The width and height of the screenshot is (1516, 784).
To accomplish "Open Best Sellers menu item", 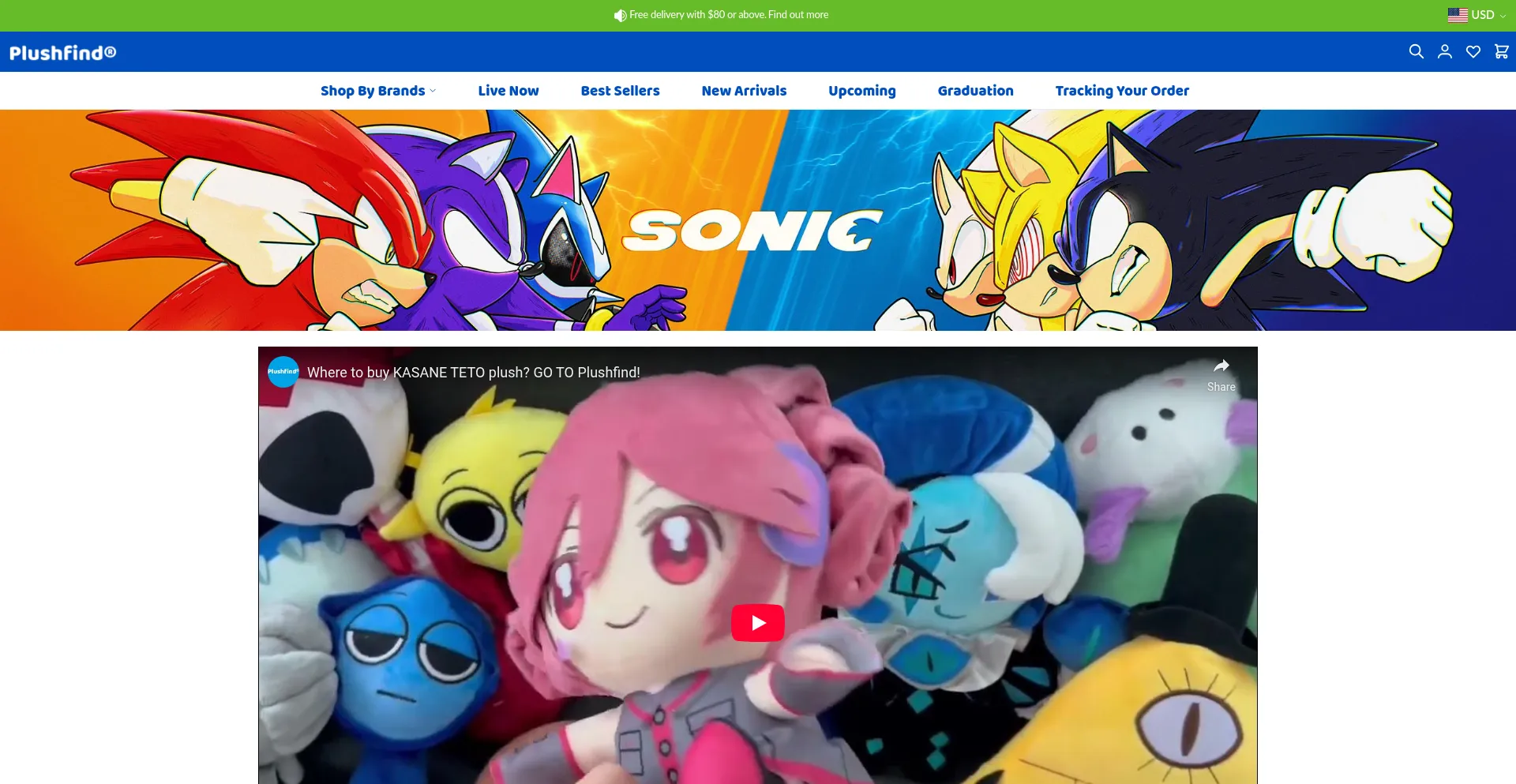I will 620,91.
